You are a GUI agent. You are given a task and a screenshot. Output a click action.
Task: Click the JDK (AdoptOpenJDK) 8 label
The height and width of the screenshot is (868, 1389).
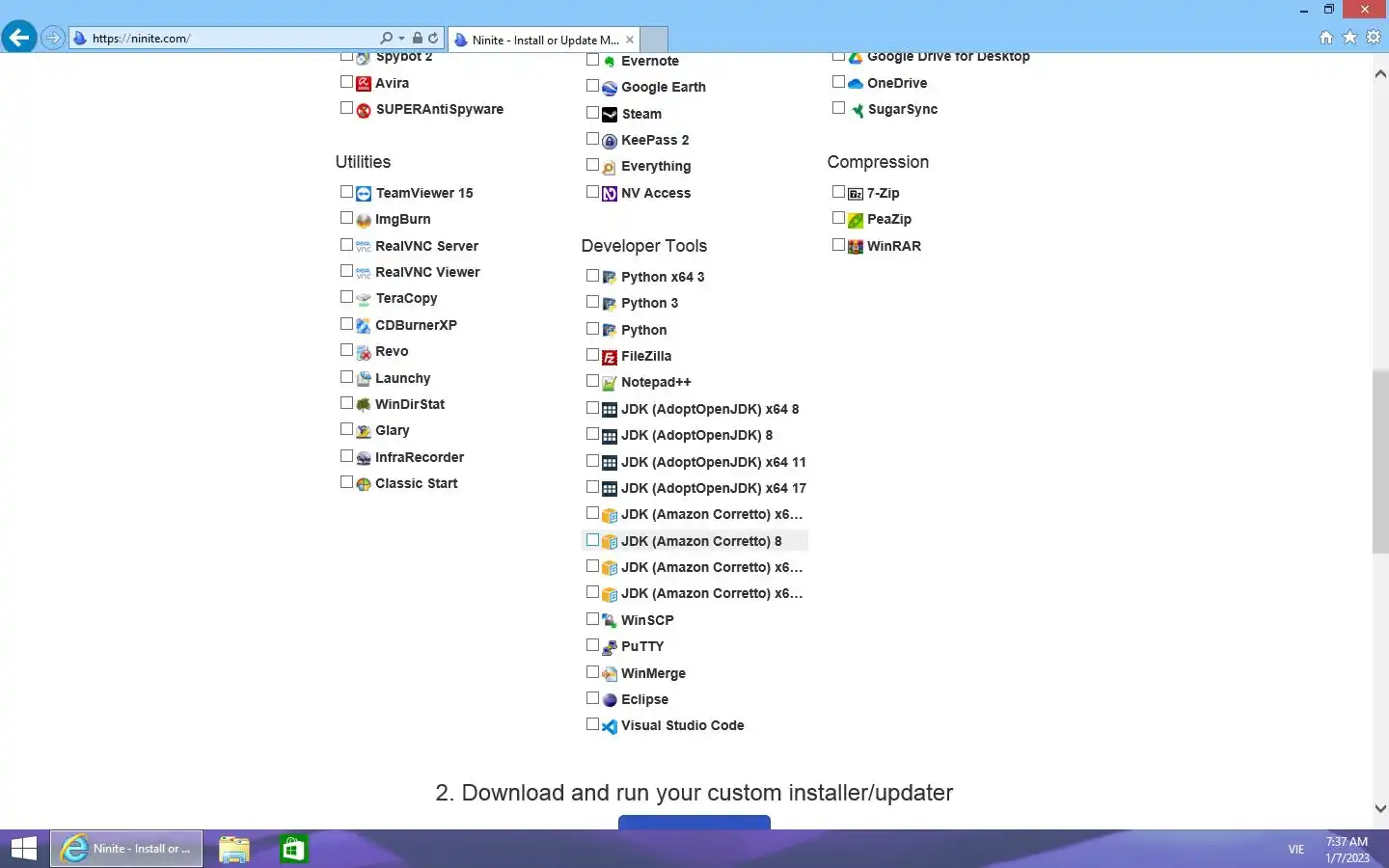pos(696,435)
